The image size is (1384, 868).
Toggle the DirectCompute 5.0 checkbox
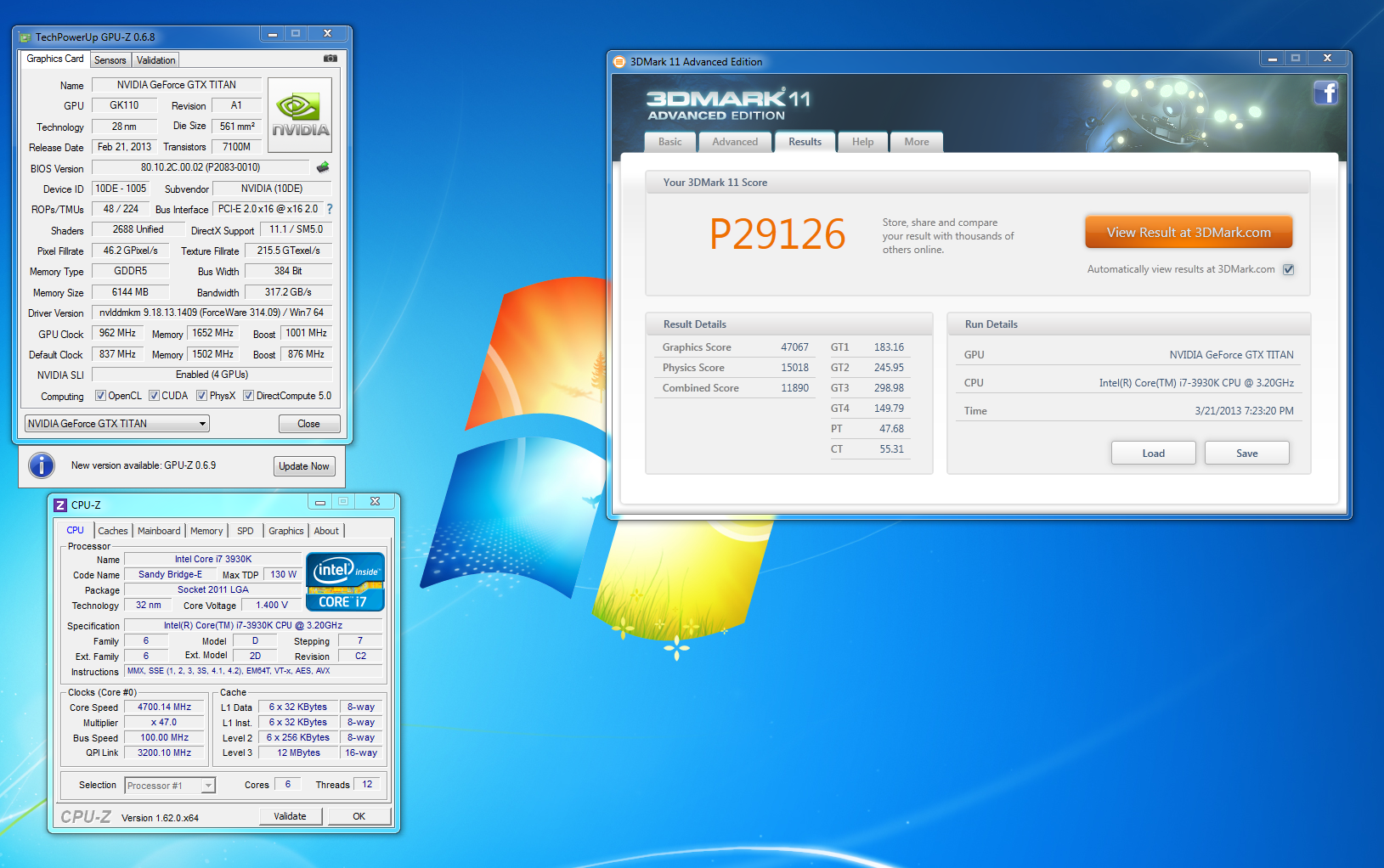248,396
